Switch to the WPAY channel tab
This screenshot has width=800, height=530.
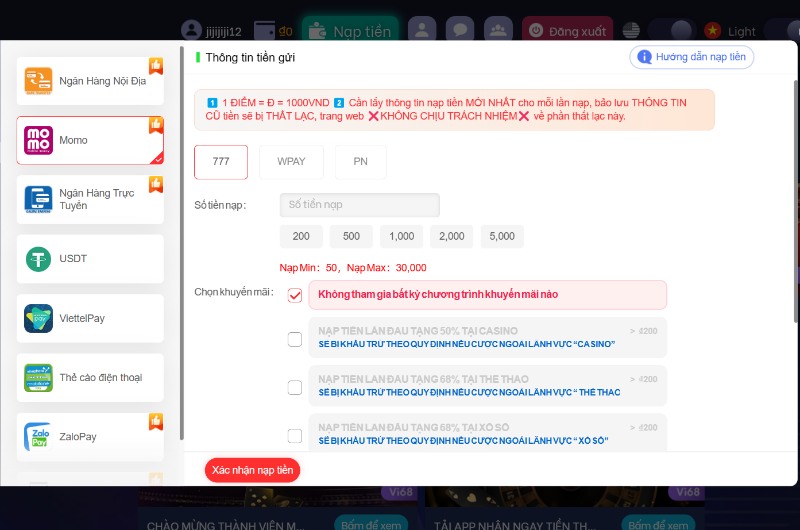click(292, 161)
